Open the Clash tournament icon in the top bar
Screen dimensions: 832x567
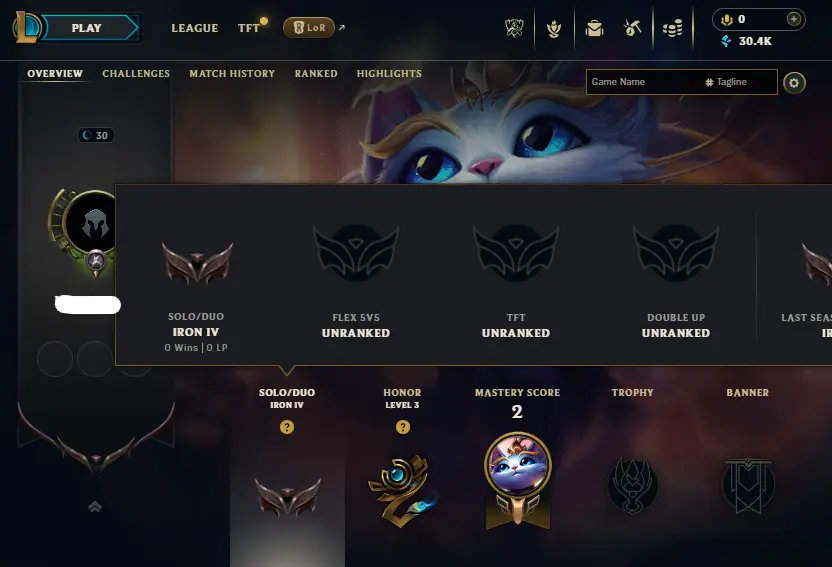pyautogui.click(x=514, y=28)
